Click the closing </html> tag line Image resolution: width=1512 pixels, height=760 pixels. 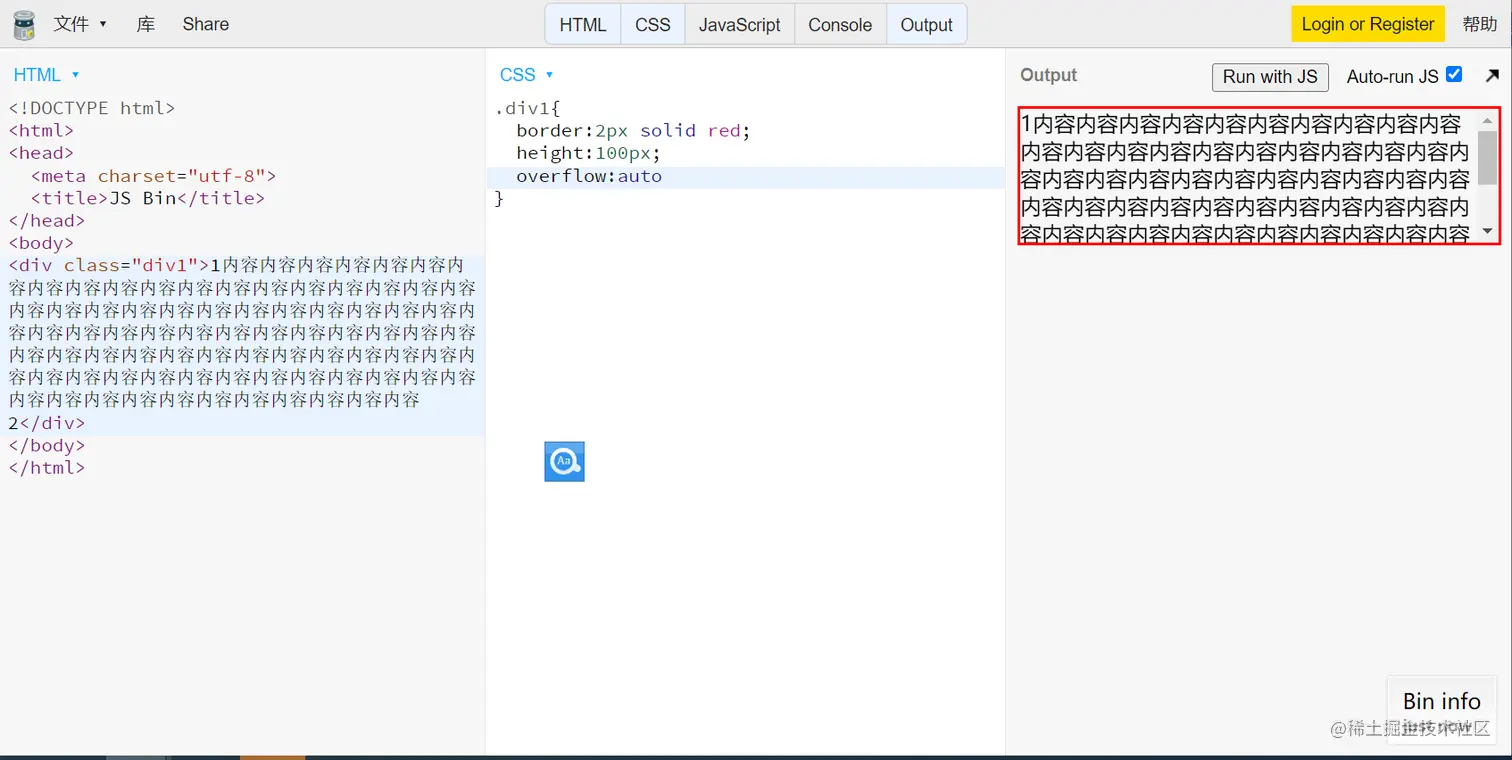coord(47,468)
